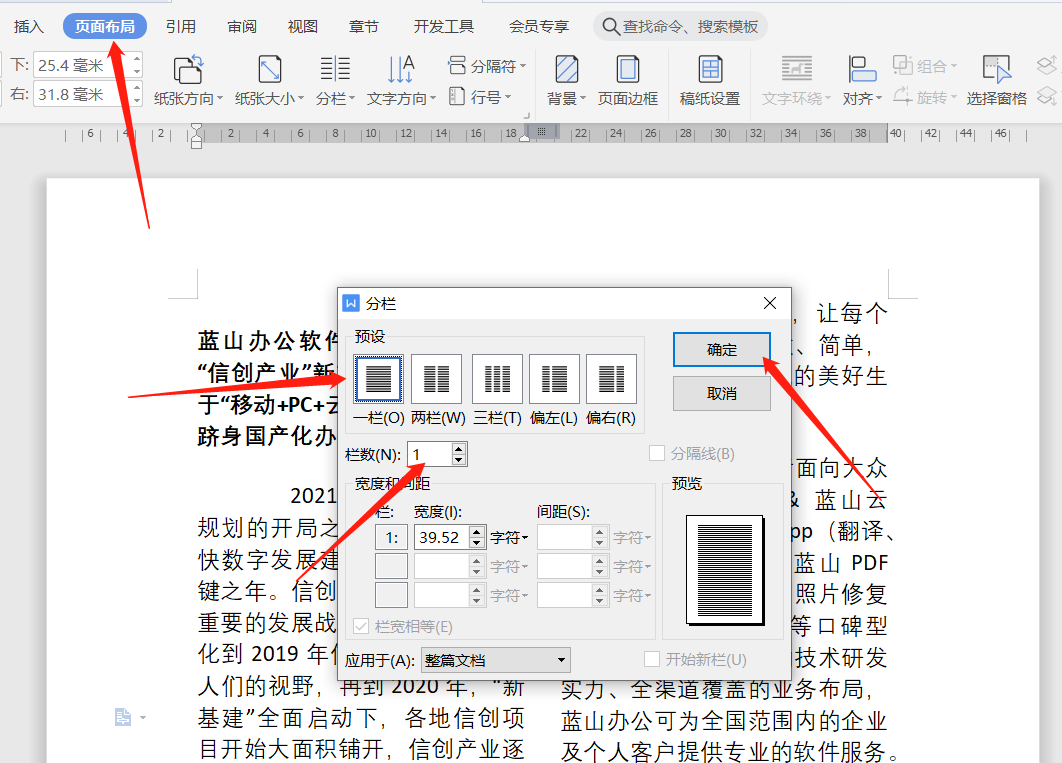This screenshot has height=763, width=1062.
Task: Switch to the 页面布局 tab
Action: 105,26
